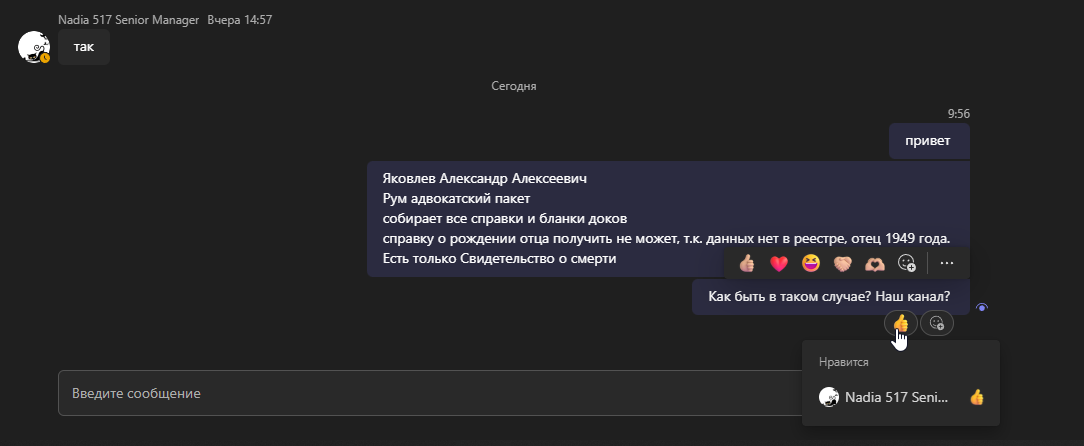This screenshot has height=446, width=1084.
Task: Click the read receipt eye icon
Action: click(982, 307)
